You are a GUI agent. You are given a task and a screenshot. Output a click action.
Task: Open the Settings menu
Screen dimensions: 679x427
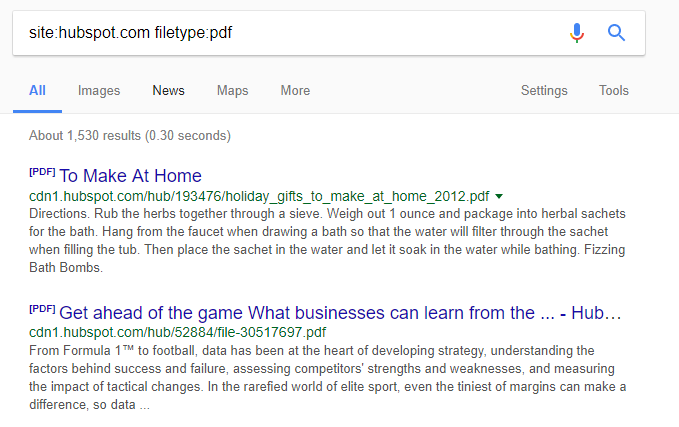pos(544,90)
